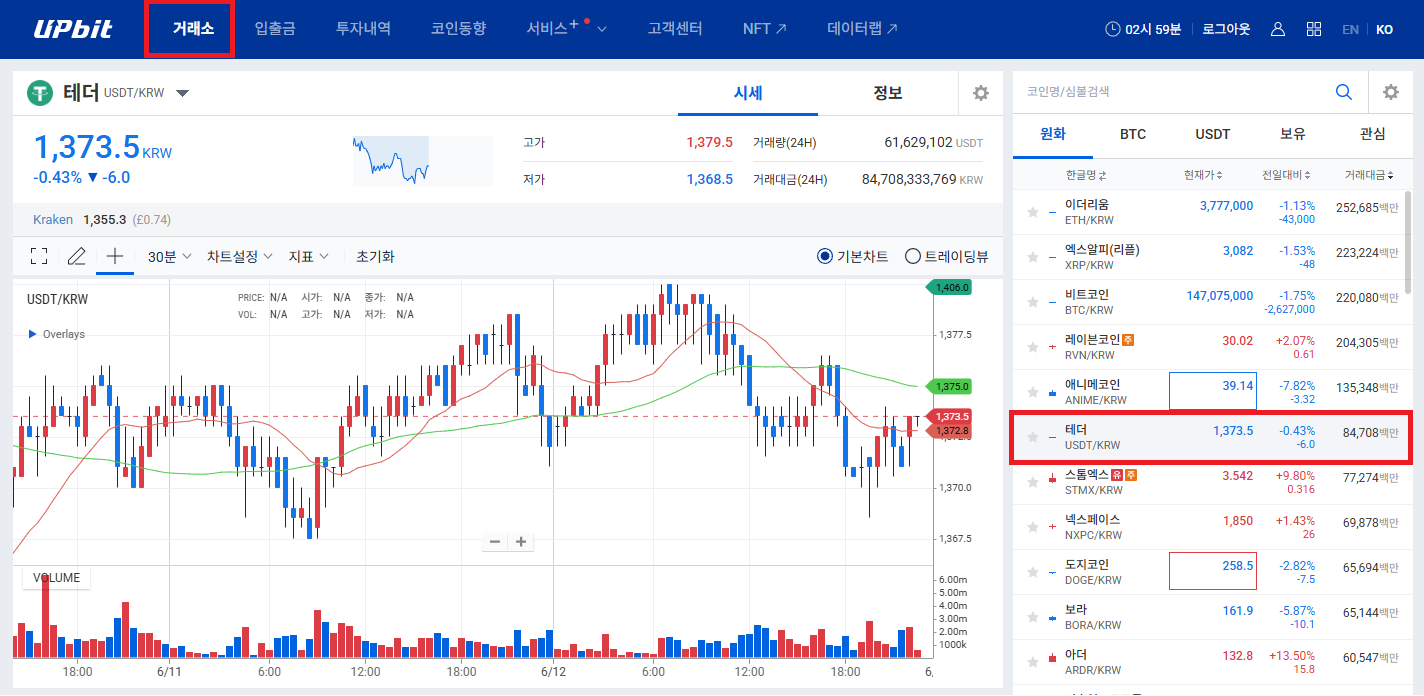The width and height of the screenshot is (1424, 696).
Task: Click the Tether coin logo
Action: coord(40,93)
